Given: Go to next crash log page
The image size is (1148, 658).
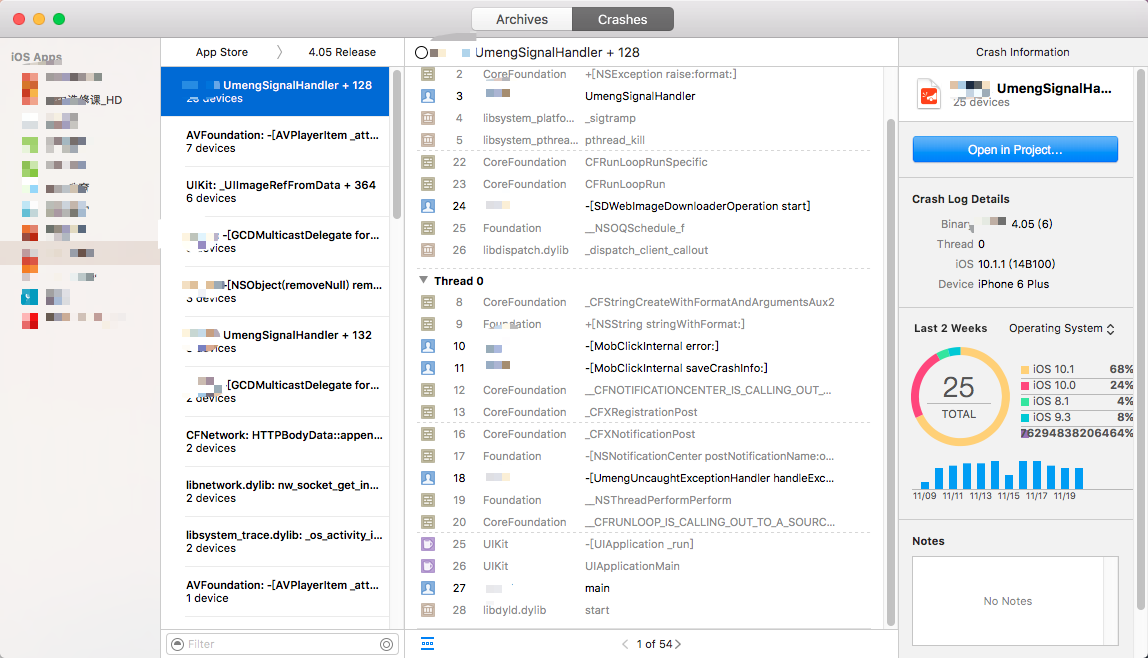Looking at the screenshot, I should (678, 644).
